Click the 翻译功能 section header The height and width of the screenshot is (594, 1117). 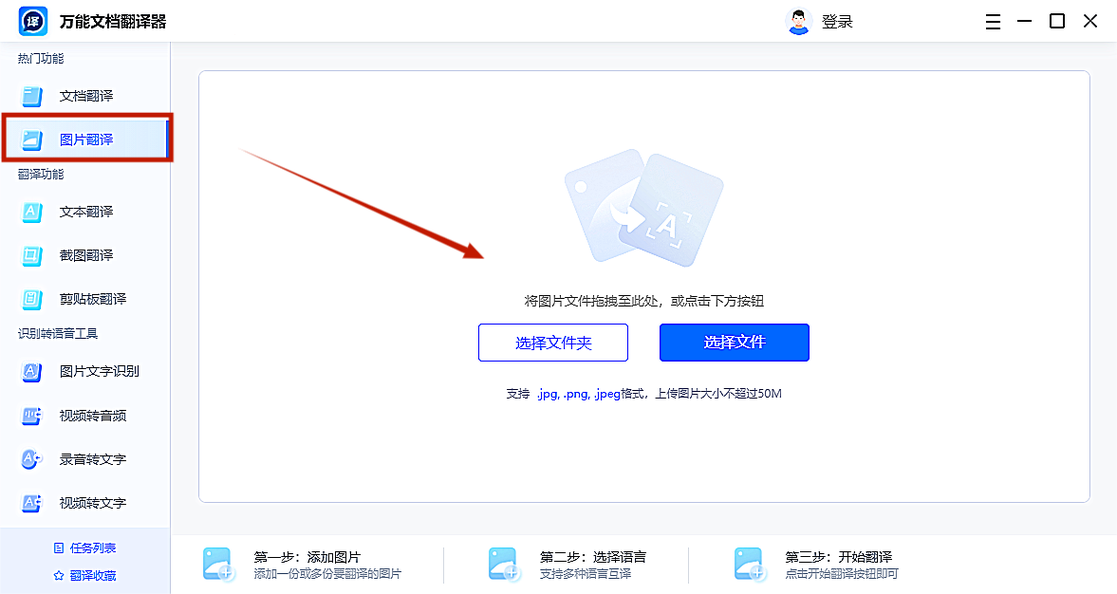tap(41, 174)
